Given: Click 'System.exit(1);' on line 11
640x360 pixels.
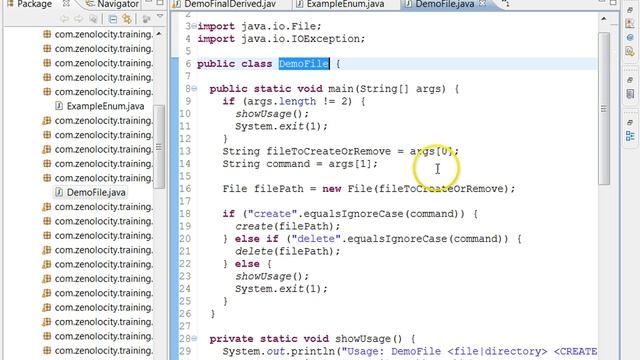Looking at the screenshot, I should [x=281, y=127].
